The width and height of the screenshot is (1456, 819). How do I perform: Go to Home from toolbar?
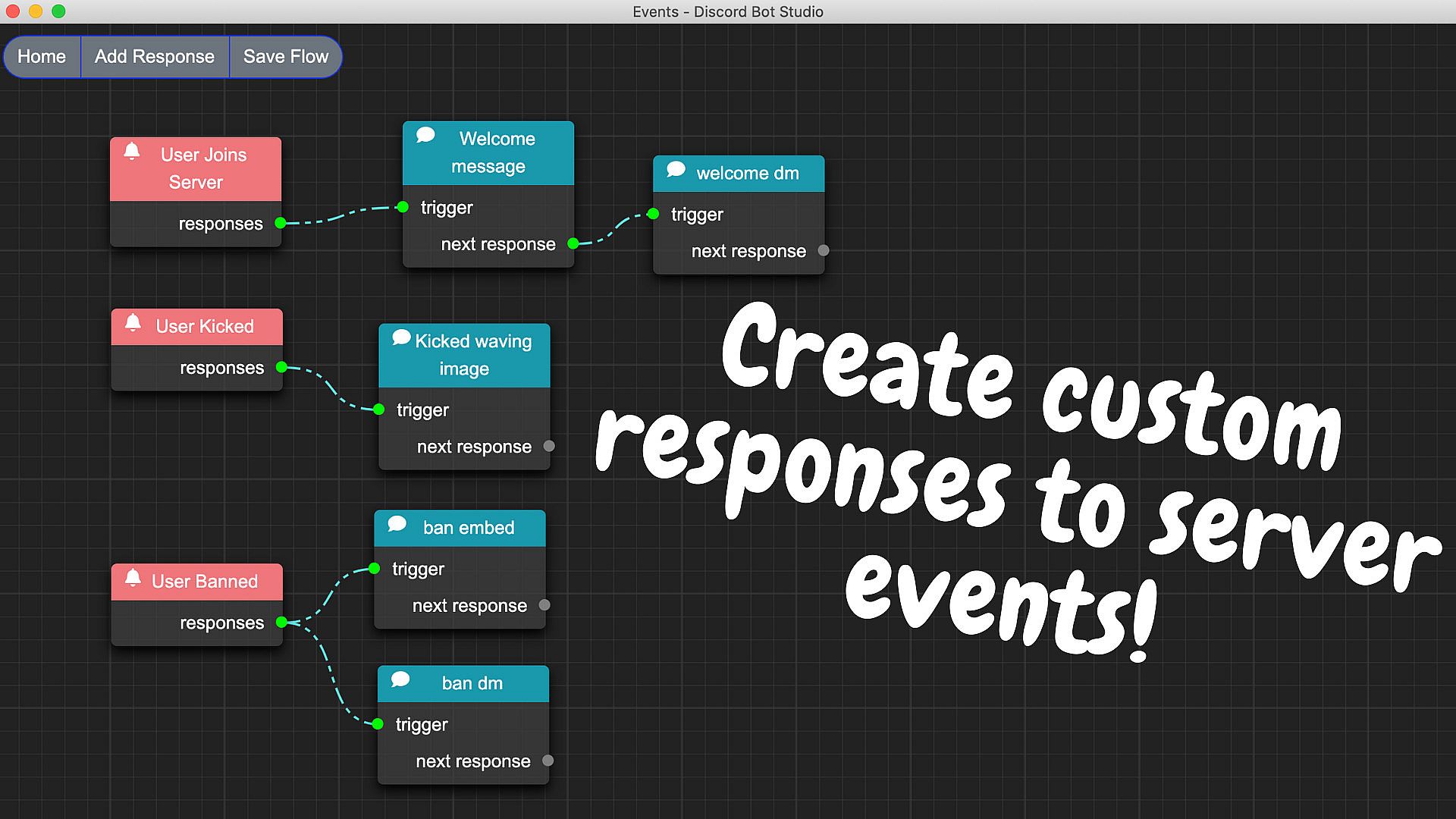pyautogui.click(x=42, y=57)
